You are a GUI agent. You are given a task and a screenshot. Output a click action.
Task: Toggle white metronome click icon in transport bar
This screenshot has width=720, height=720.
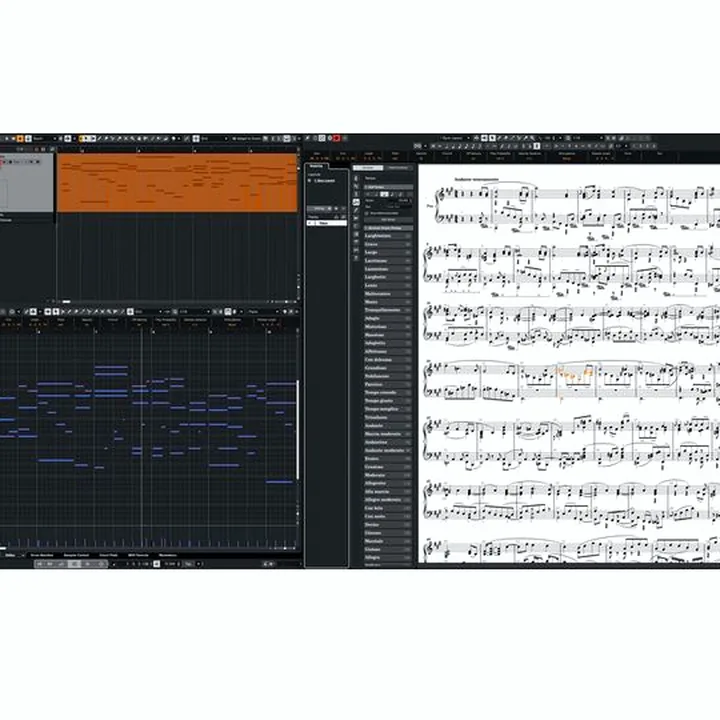pyautogui.click(x=157, y=564)
